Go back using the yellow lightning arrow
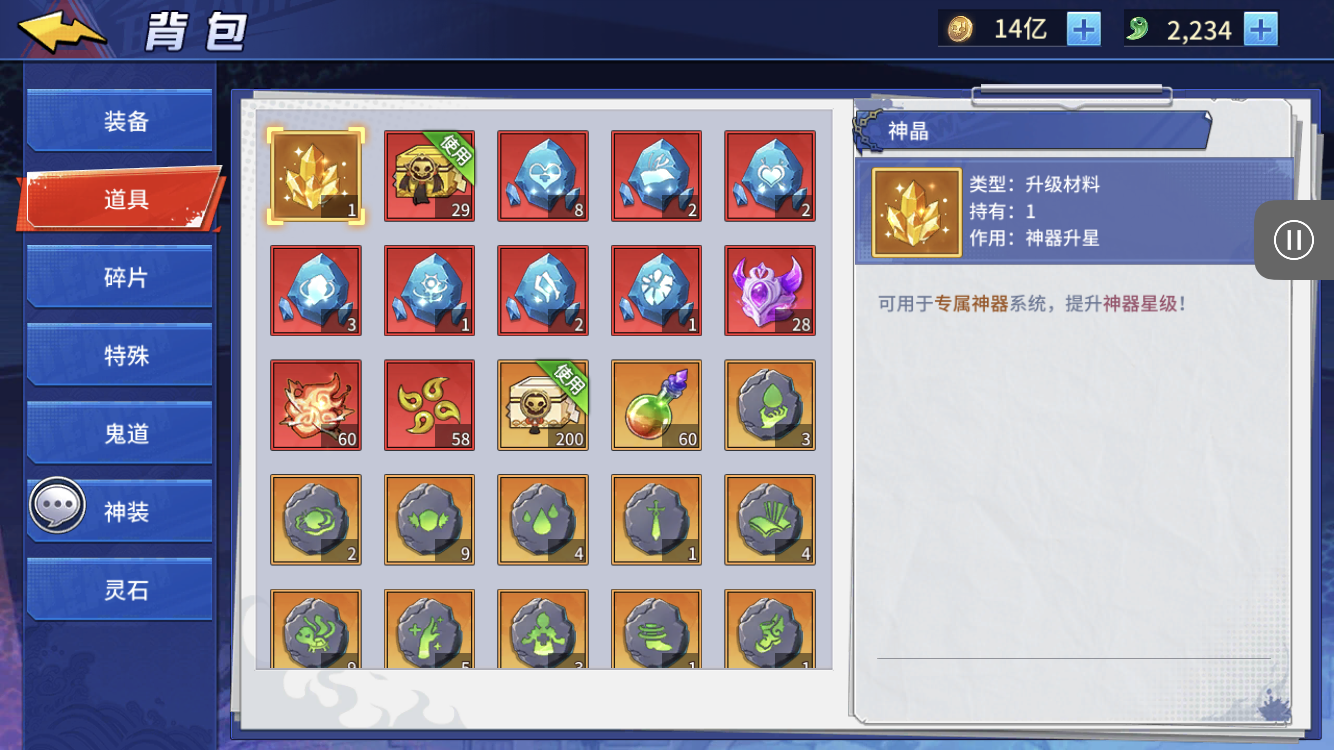This screenshot has height=750, width=1334. point(62,31)
